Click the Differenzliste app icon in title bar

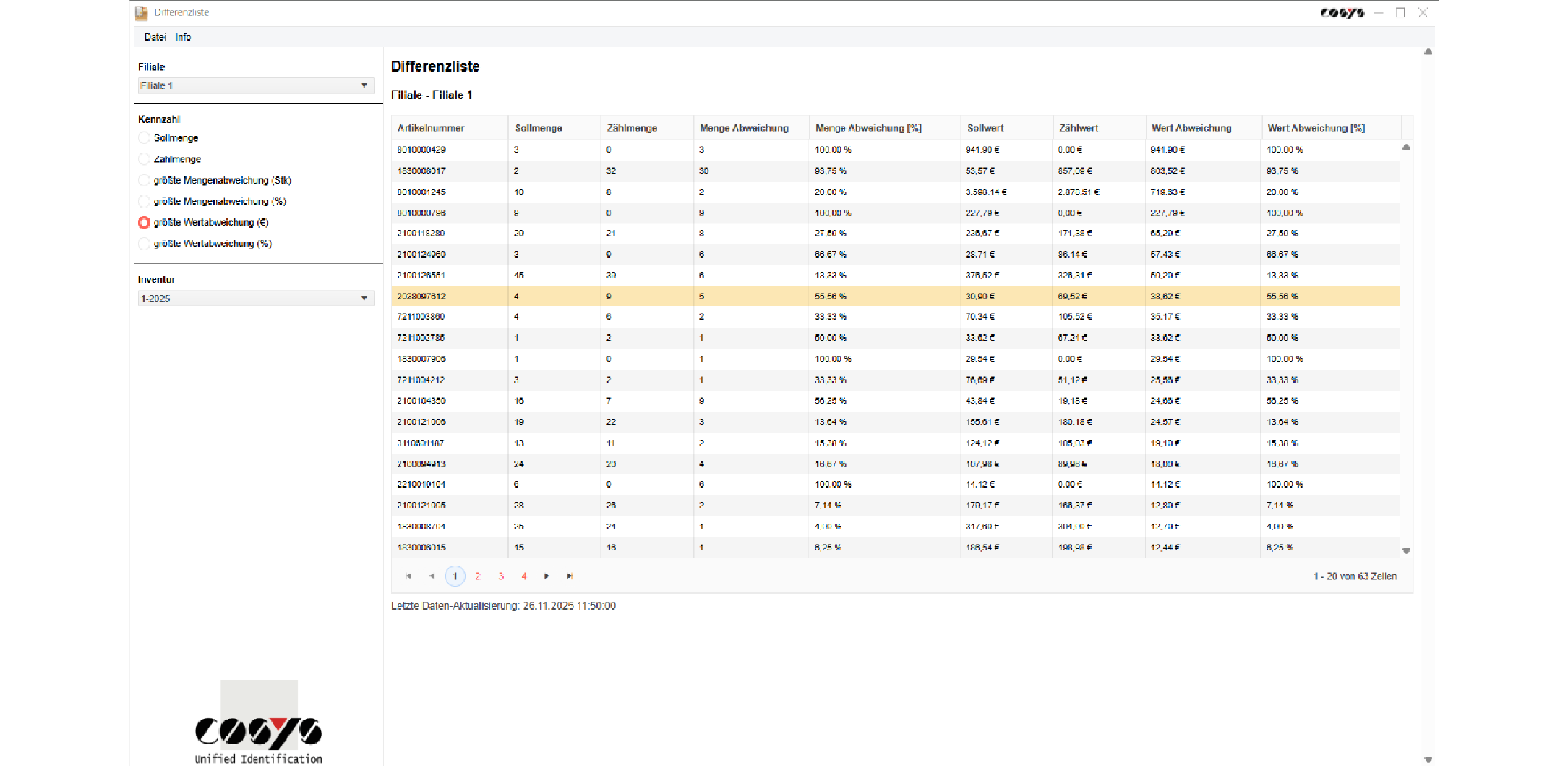pos(142,13)
